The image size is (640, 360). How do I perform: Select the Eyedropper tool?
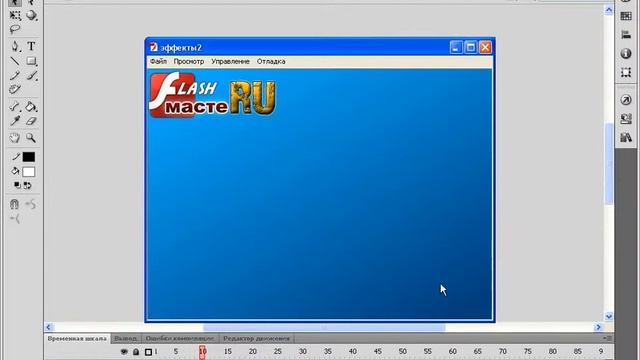[x=15, y=121]
